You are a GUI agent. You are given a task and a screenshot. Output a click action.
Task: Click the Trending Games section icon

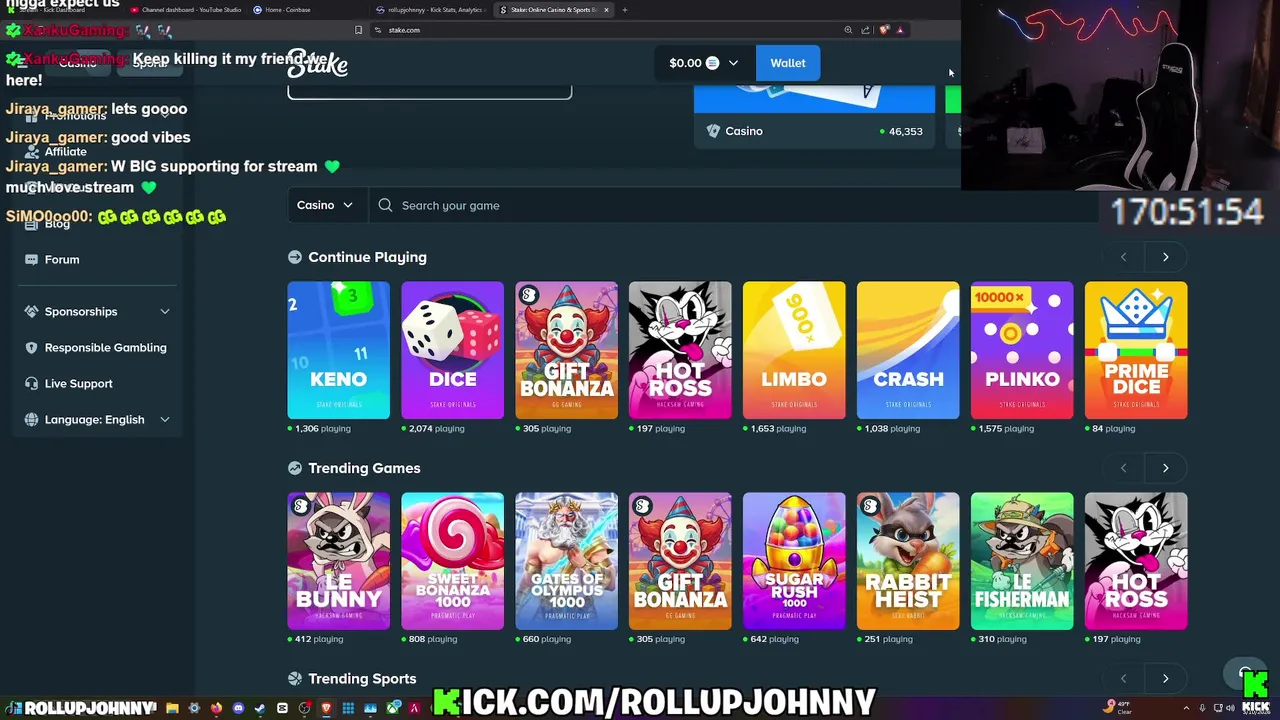[295, 468]
